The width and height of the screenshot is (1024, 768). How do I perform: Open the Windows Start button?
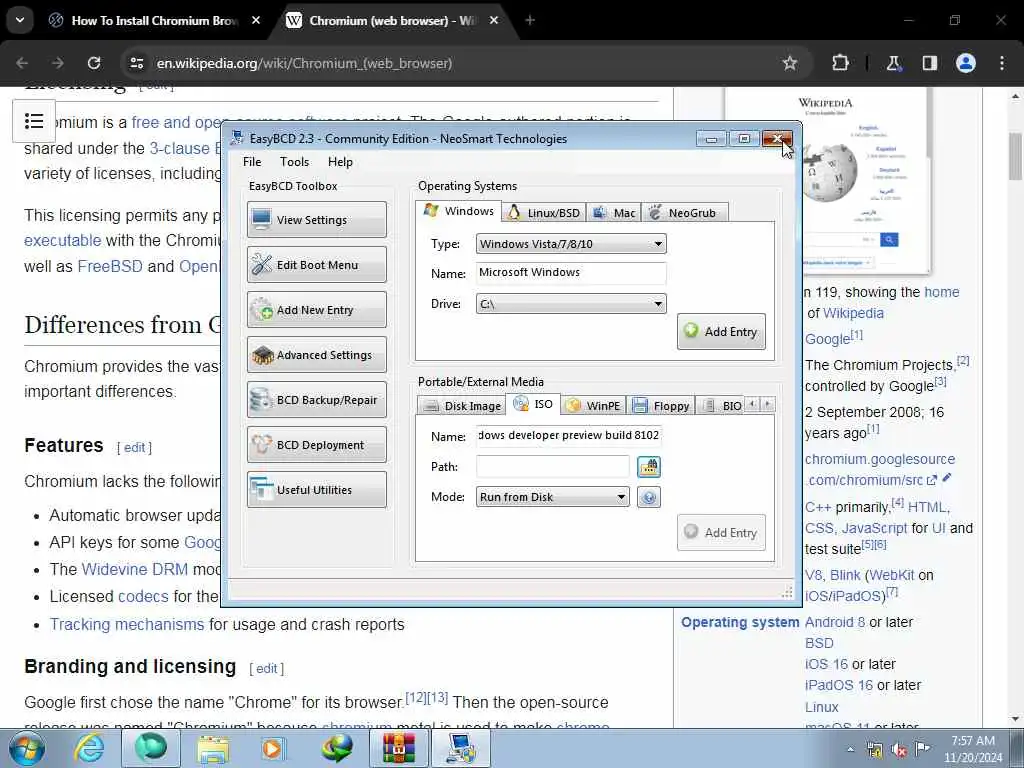[27, 748]
